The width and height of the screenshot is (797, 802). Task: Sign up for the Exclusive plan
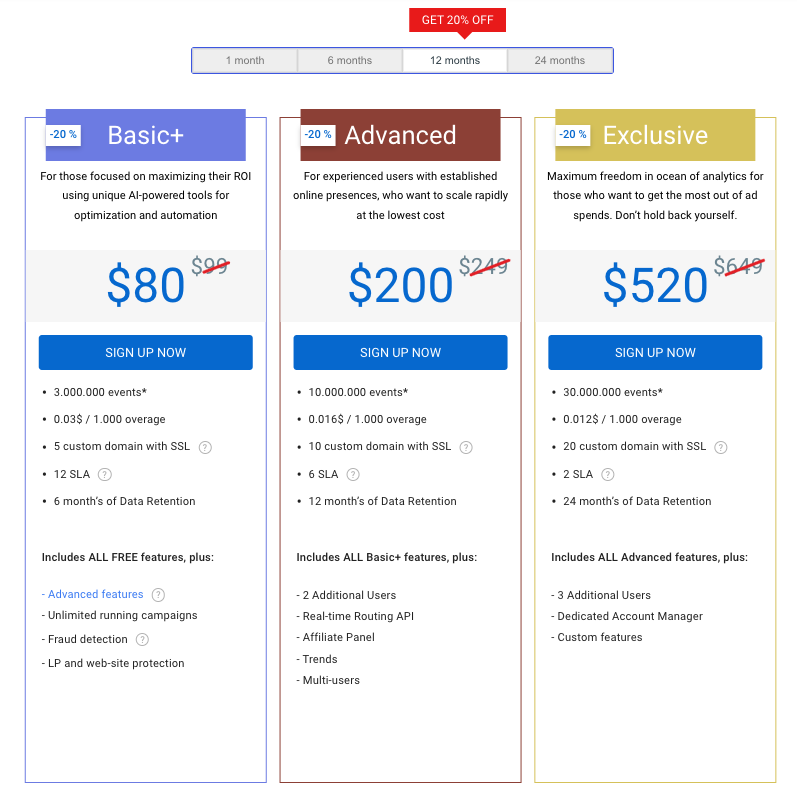655,353
